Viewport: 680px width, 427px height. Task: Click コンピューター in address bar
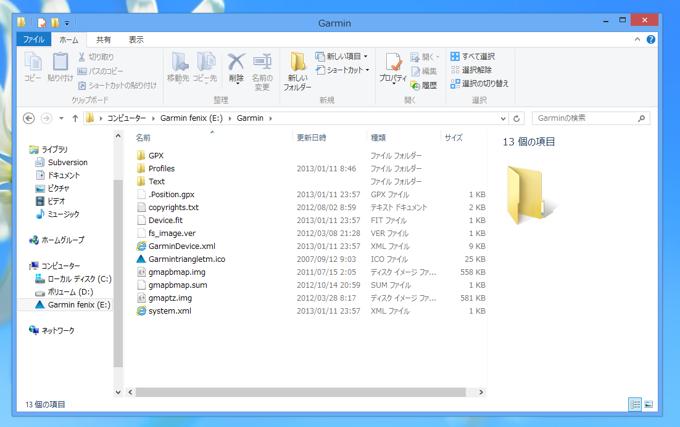[126, 118]
